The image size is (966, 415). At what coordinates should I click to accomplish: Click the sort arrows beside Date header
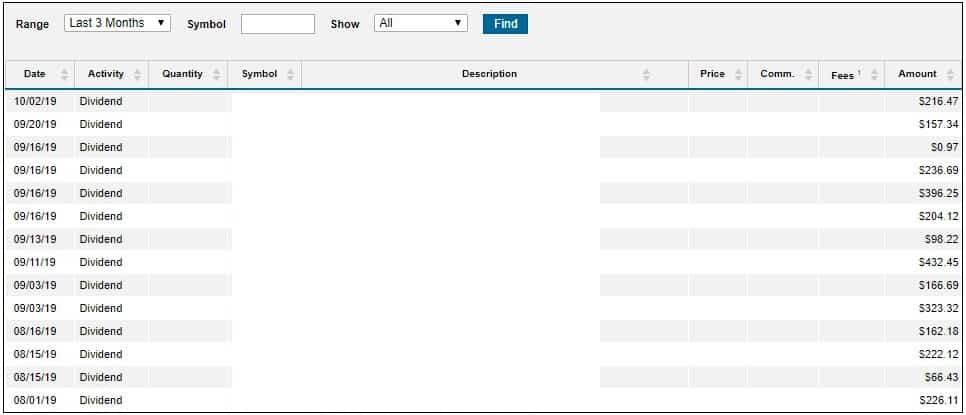[x=65, y=75]
